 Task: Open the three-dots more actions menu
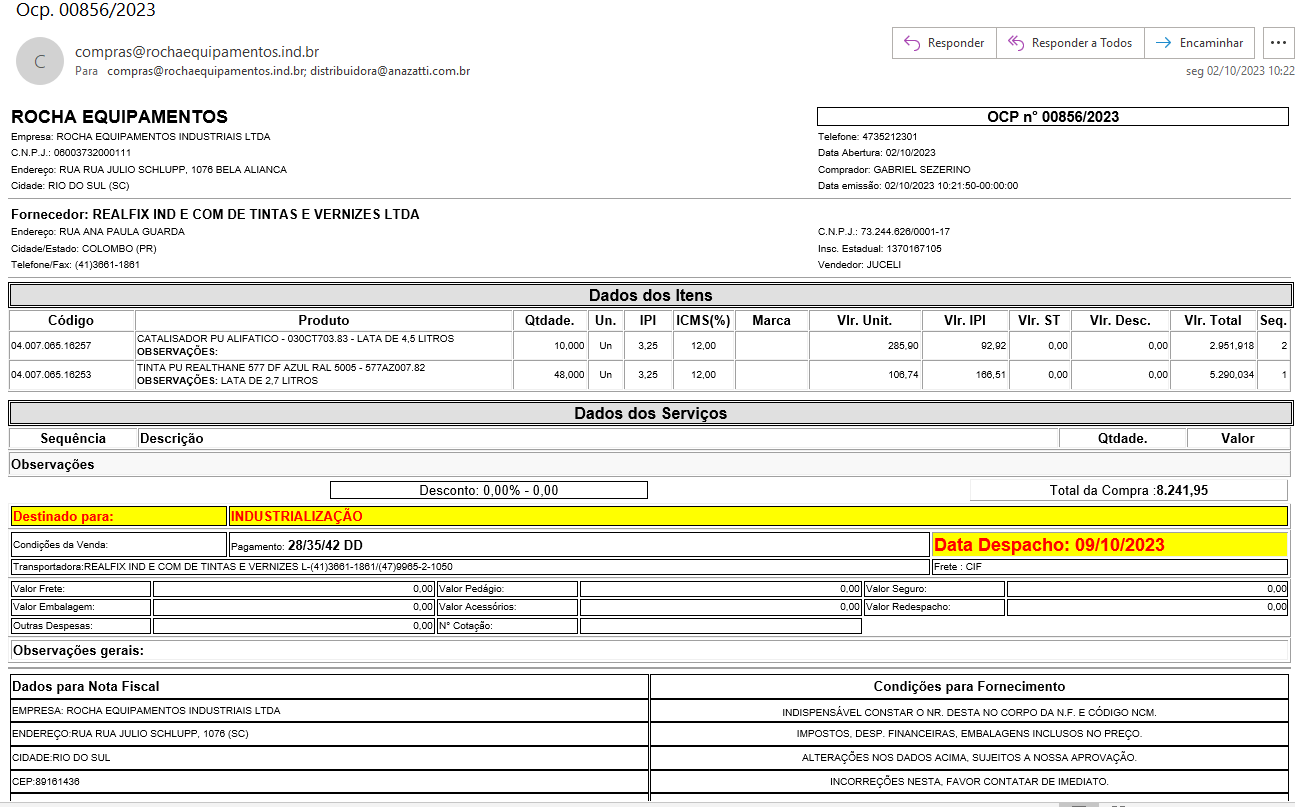point(1278,43)
